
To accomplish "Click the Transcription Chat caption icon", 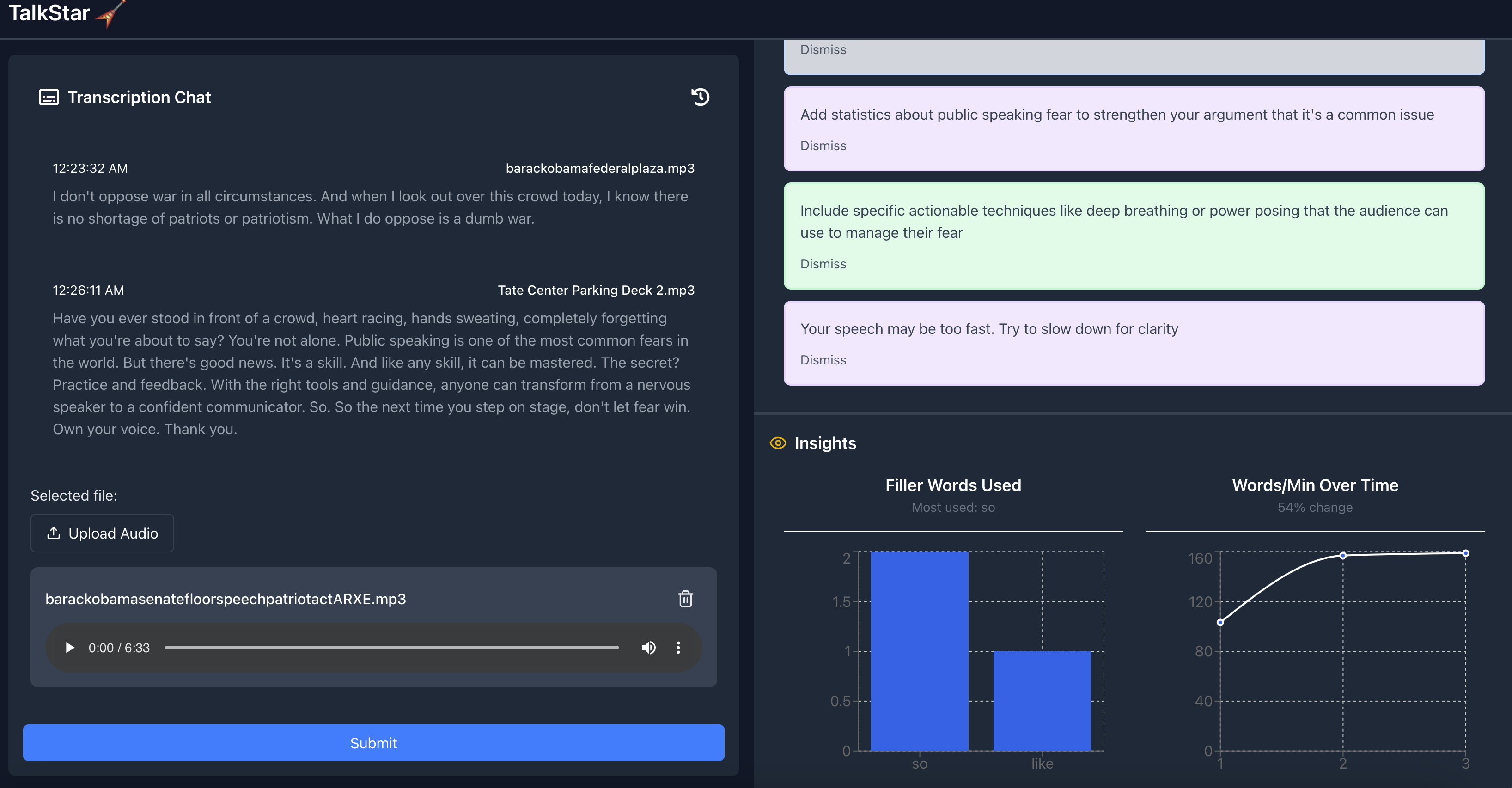I will [49, 97].
